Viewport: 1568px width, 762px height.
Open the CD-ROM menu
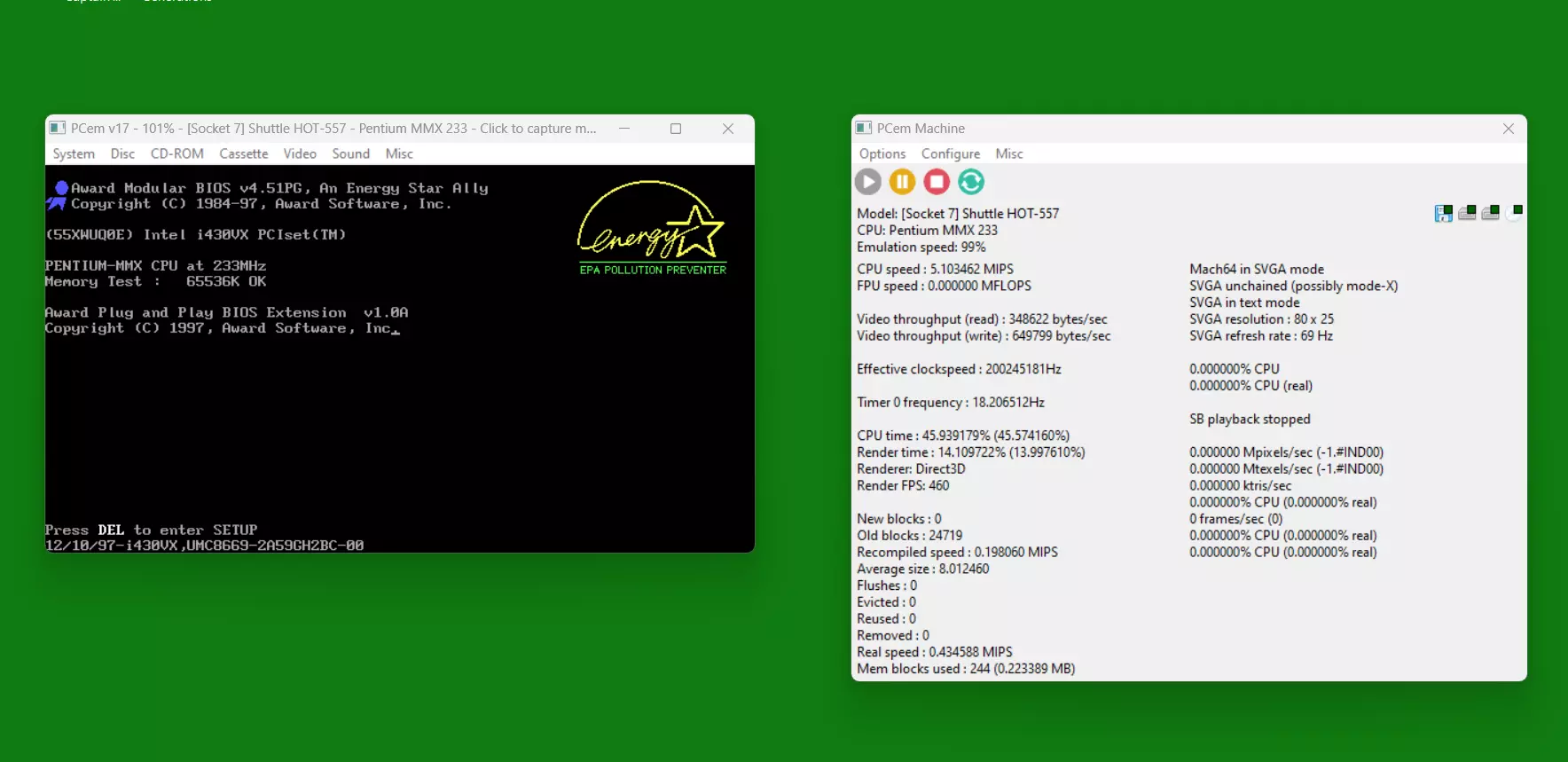pos(177,153)
